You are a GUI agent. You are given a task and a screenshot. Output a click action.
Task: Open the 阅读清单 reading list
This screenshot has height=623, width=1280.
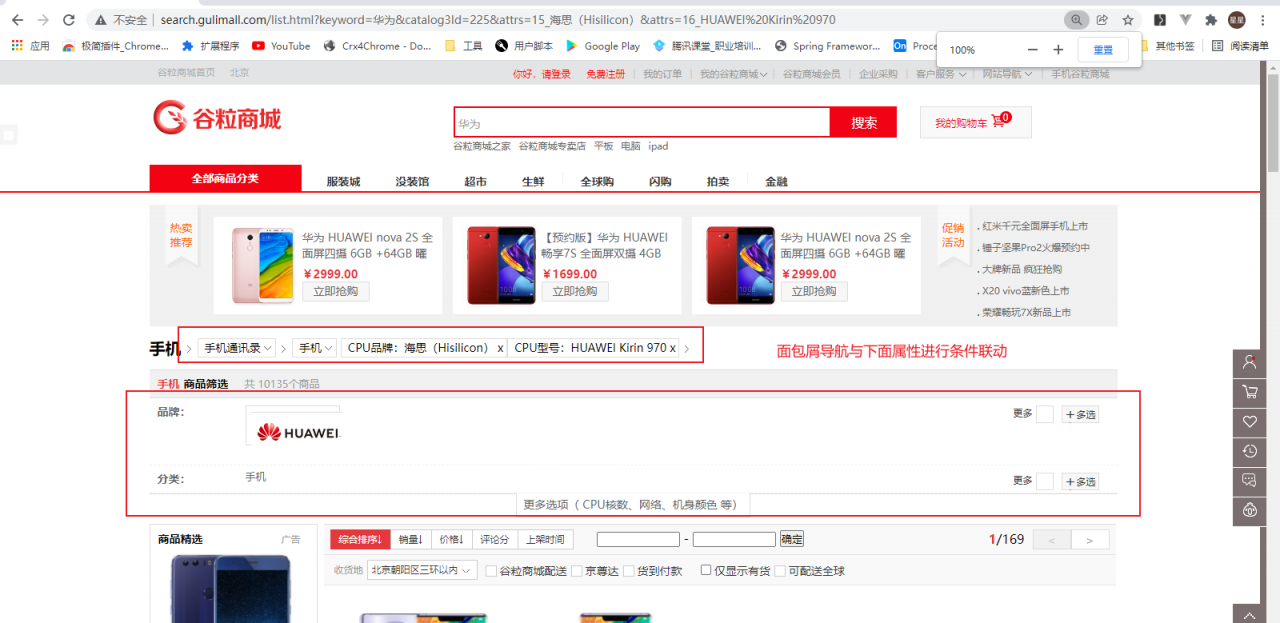pyautogui.click(x=1240, y=46)
